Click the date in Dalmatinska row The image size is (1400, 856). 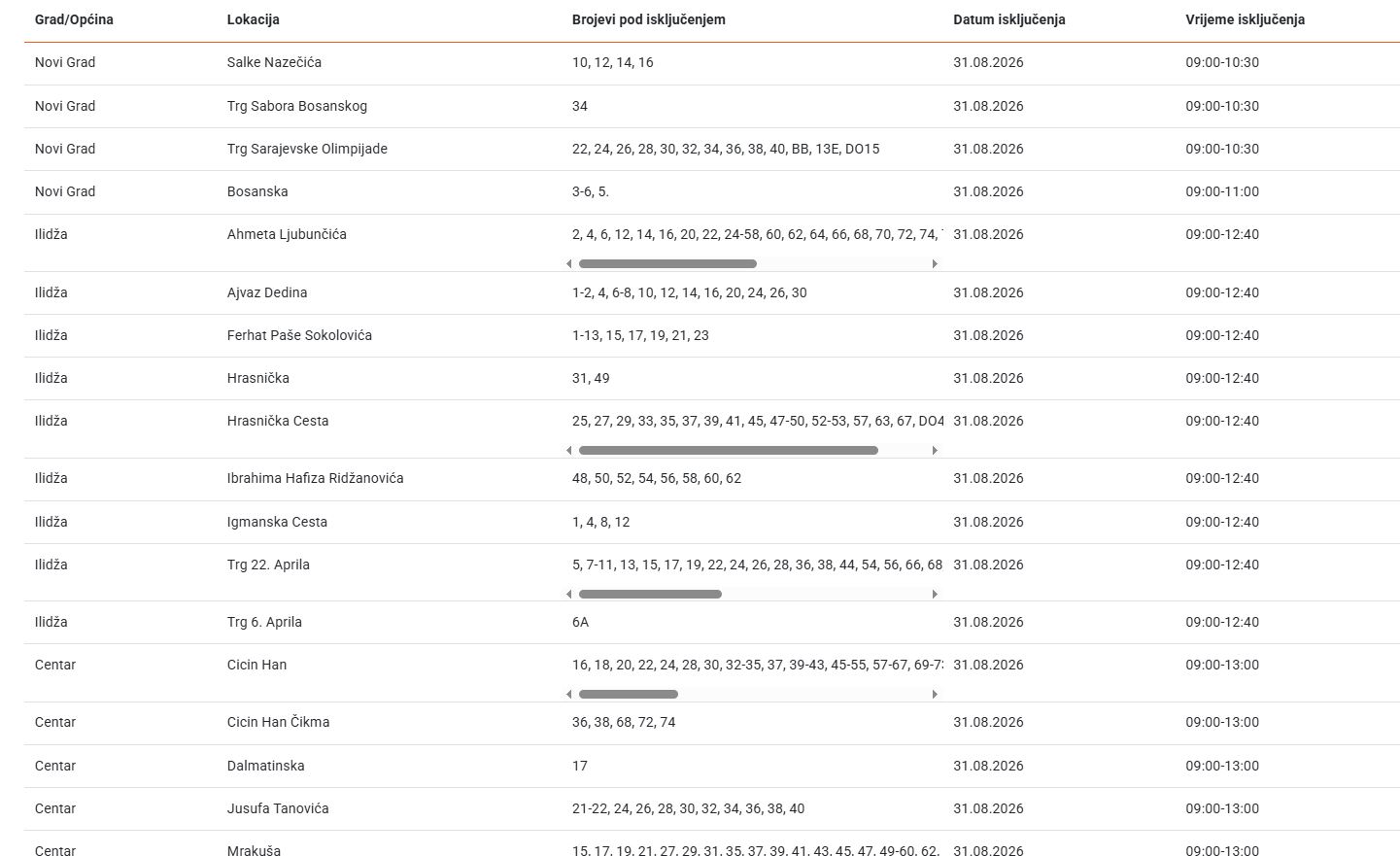pyautogui.click(x=988, y=766)
